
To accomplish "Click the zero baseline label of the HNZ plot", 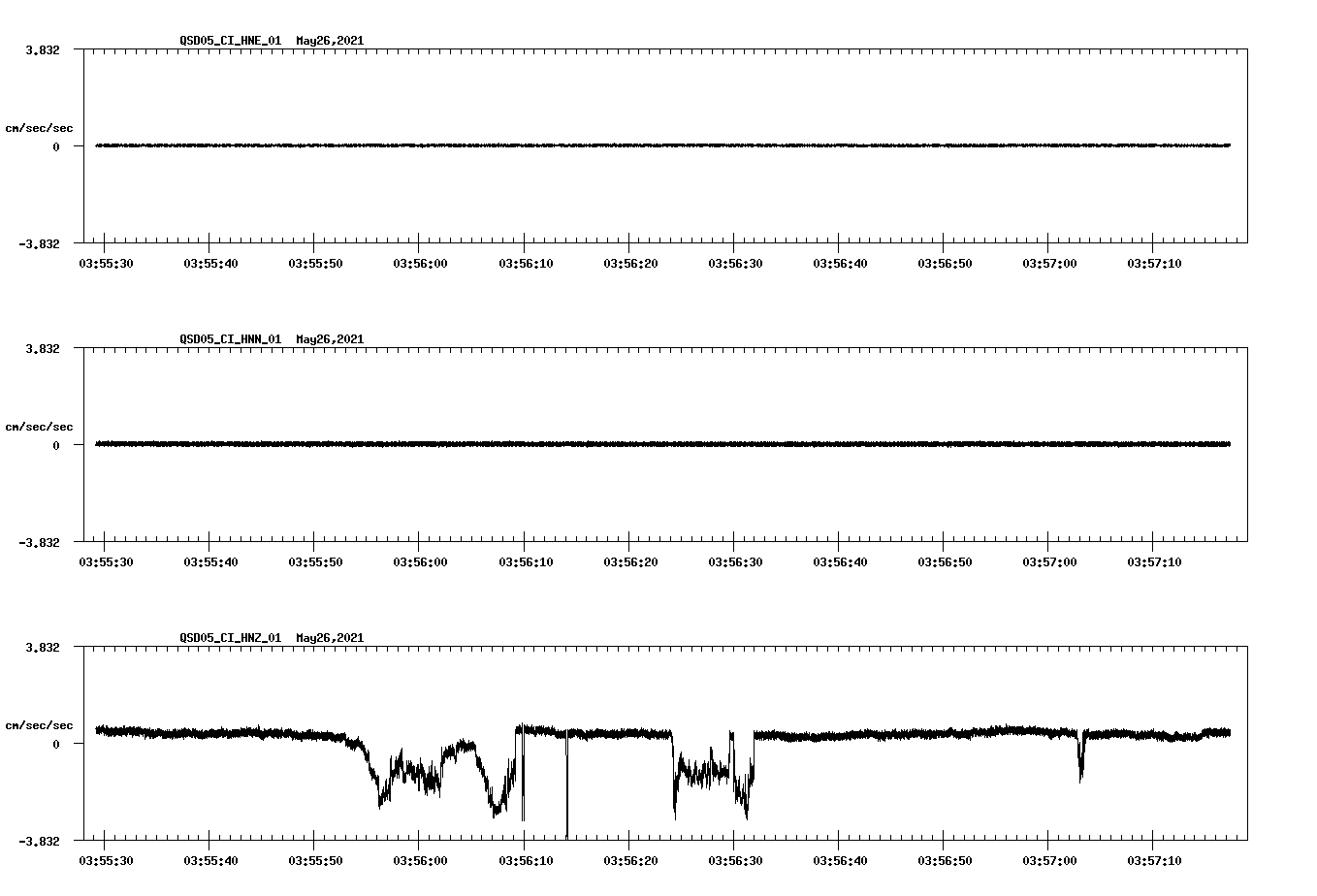I will coord(58,746).
